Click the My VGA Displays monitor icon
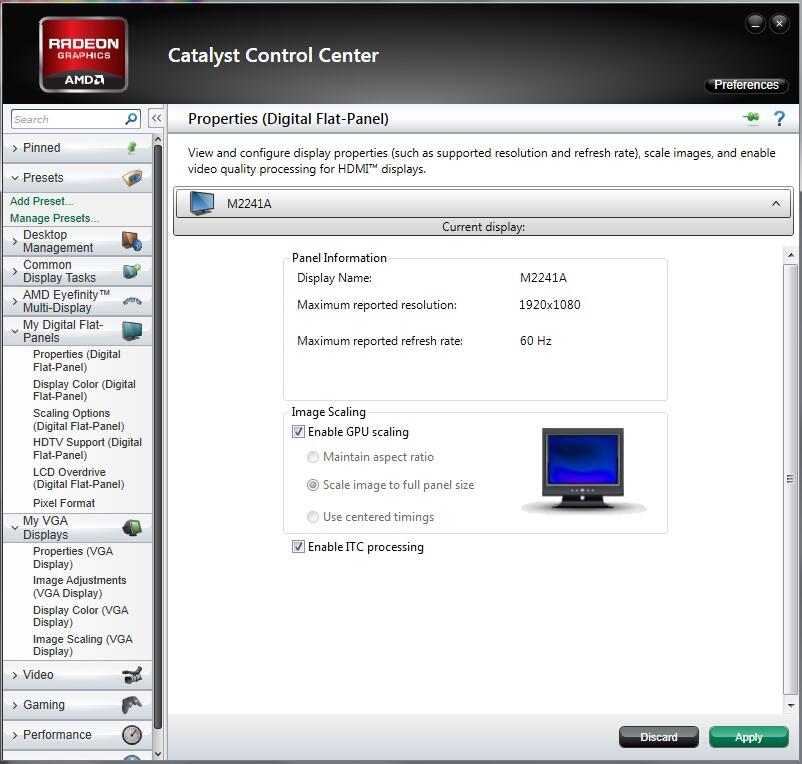 [132, 527]
